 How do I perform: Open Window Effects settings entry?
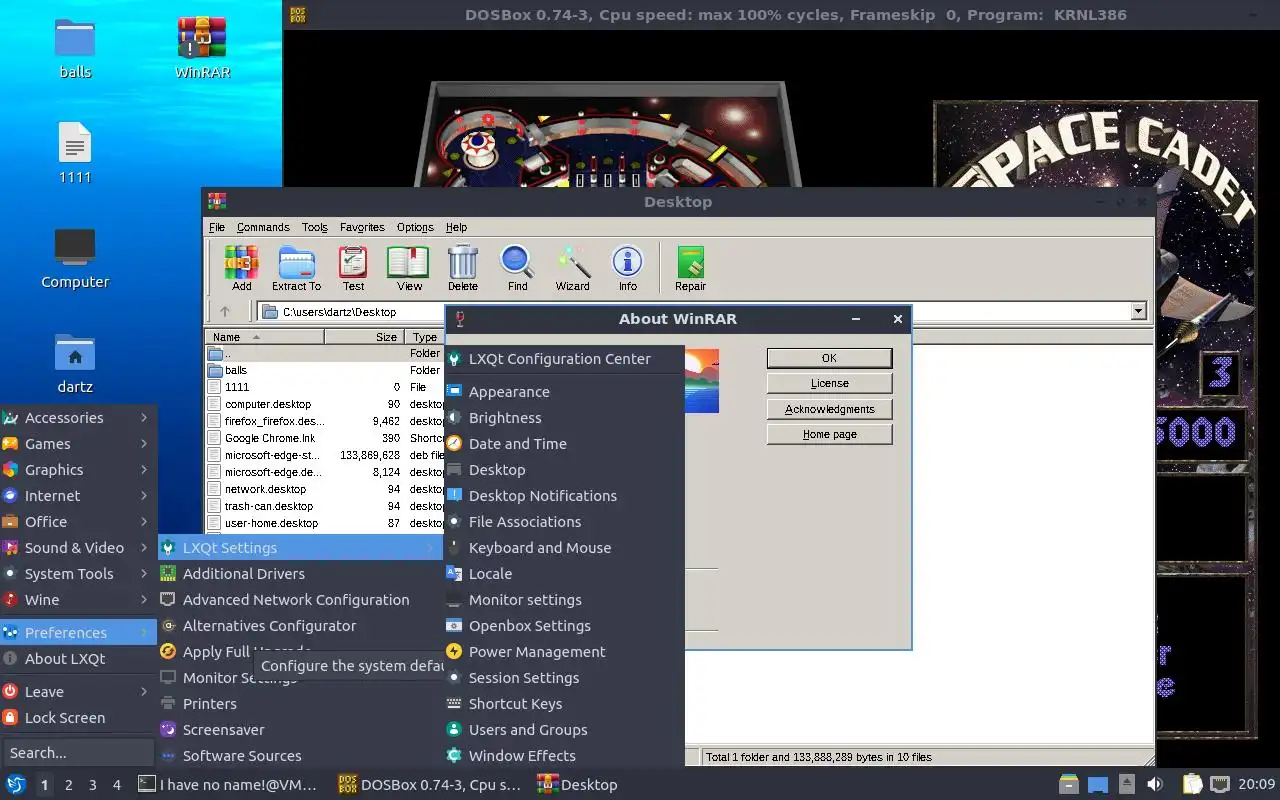pyautogui.click(x=564, y=756)
